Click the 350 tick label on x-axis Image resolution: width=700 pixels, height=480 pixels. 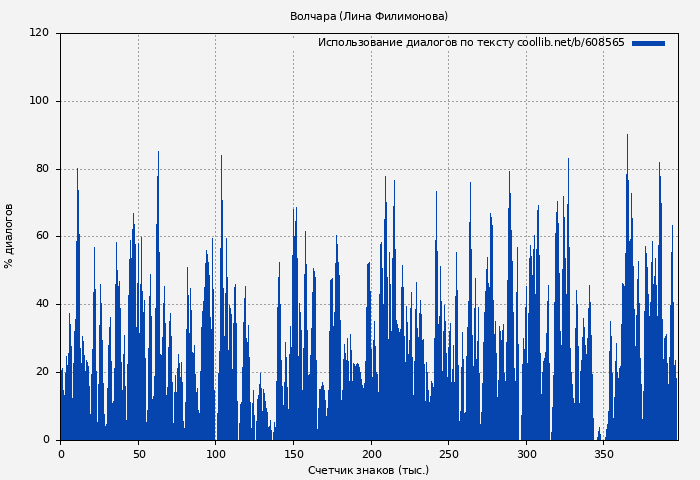[603, 454]
